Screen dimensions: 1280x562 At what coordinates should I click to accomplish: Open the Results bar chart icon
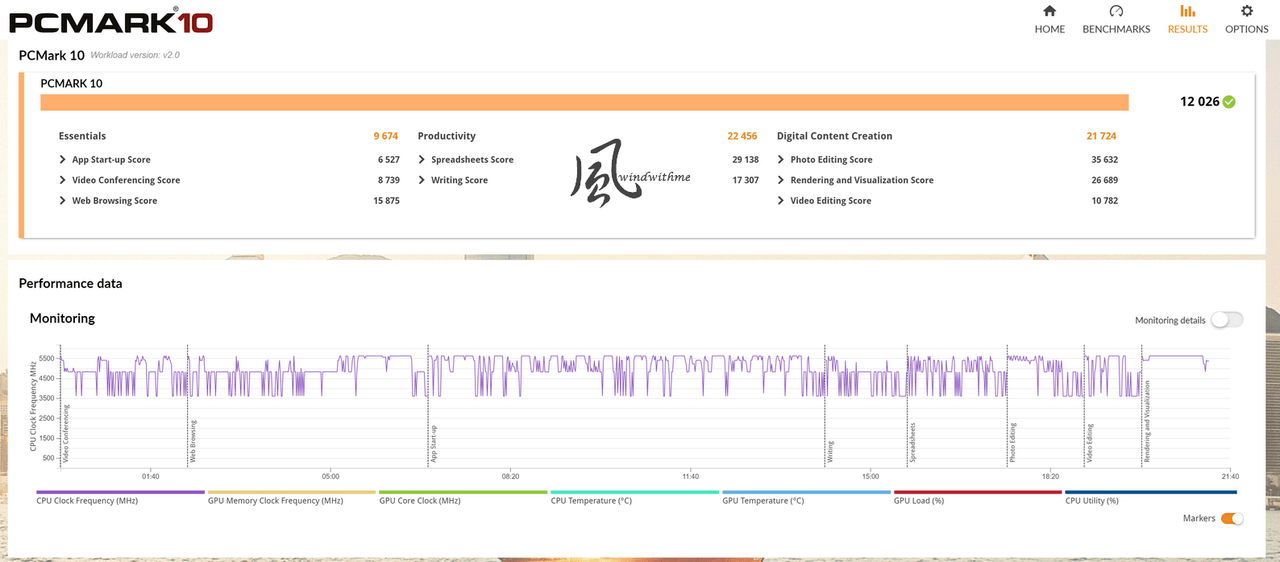(x=1188, y=11)
